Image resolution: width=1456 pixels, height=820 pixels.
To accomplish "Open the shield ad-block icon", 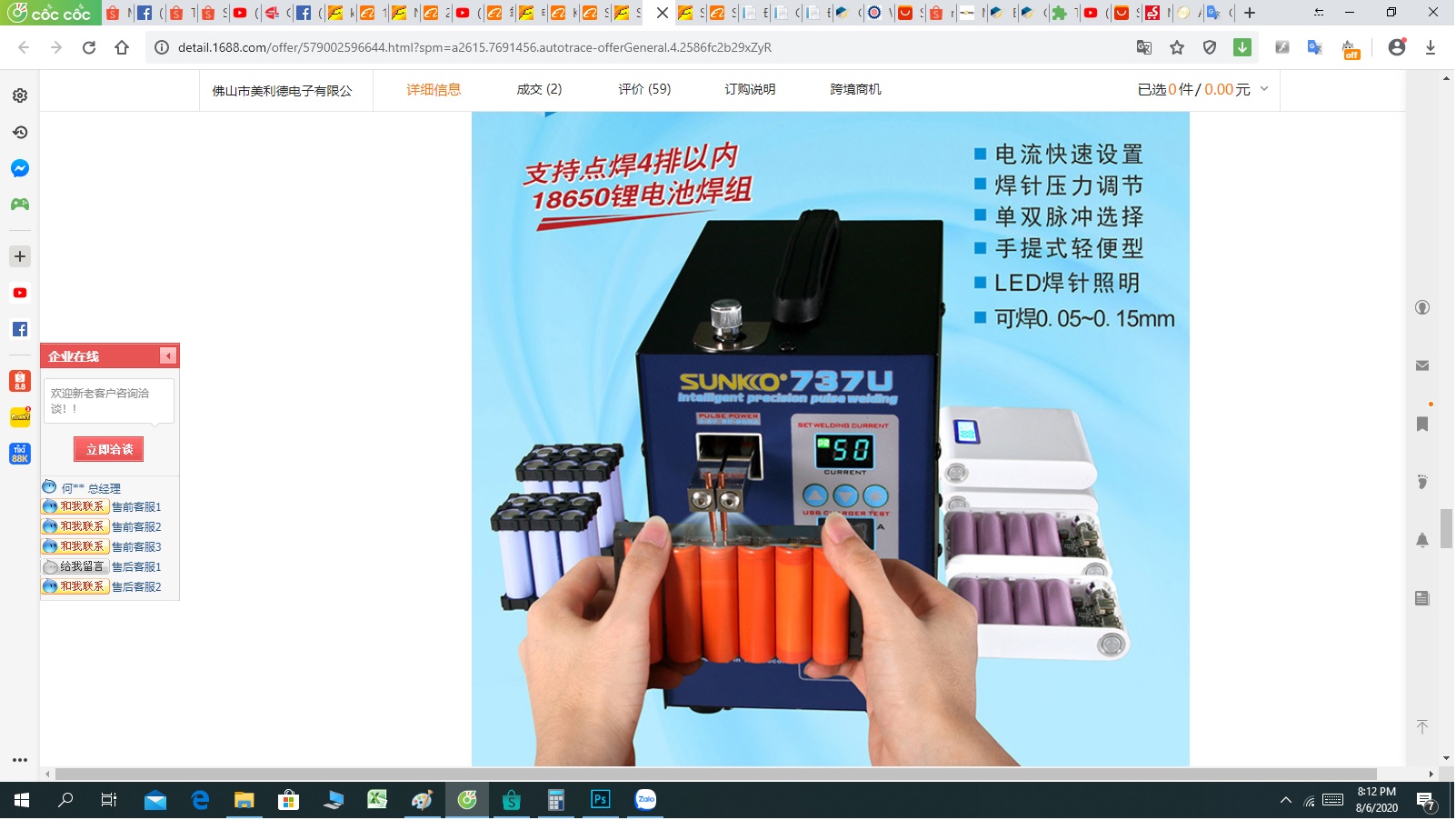I will 1210,47.
